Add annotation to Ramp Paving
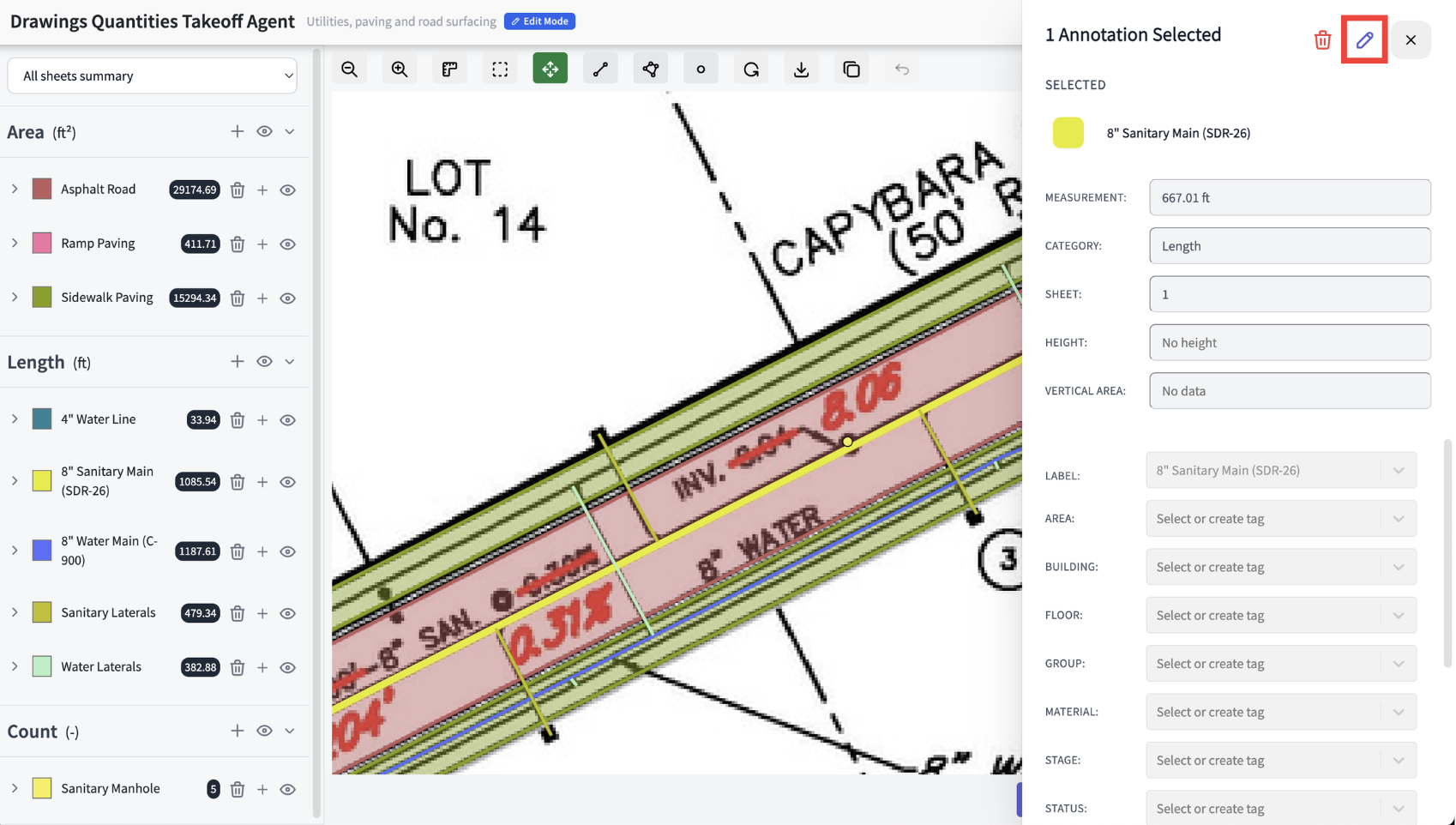The image size is (1456, 825). (x=262, y=244)
